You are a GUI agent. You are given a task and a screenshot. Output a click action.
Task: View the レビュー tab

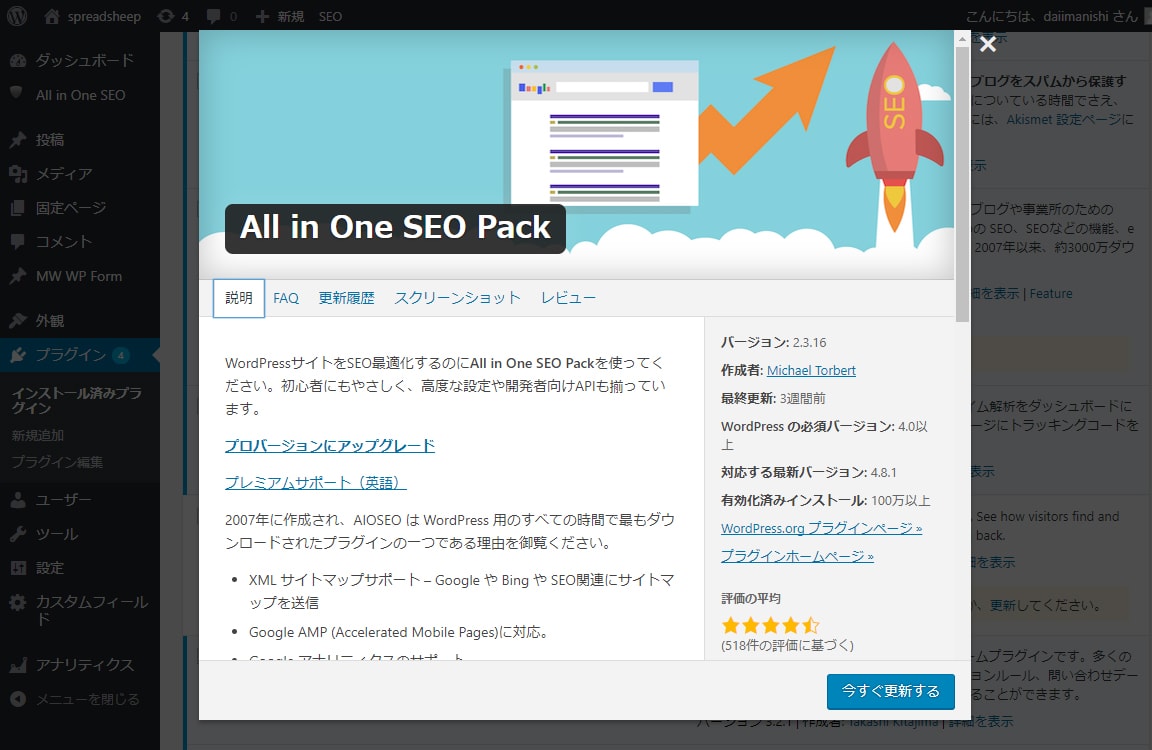(x=568, y=298)
